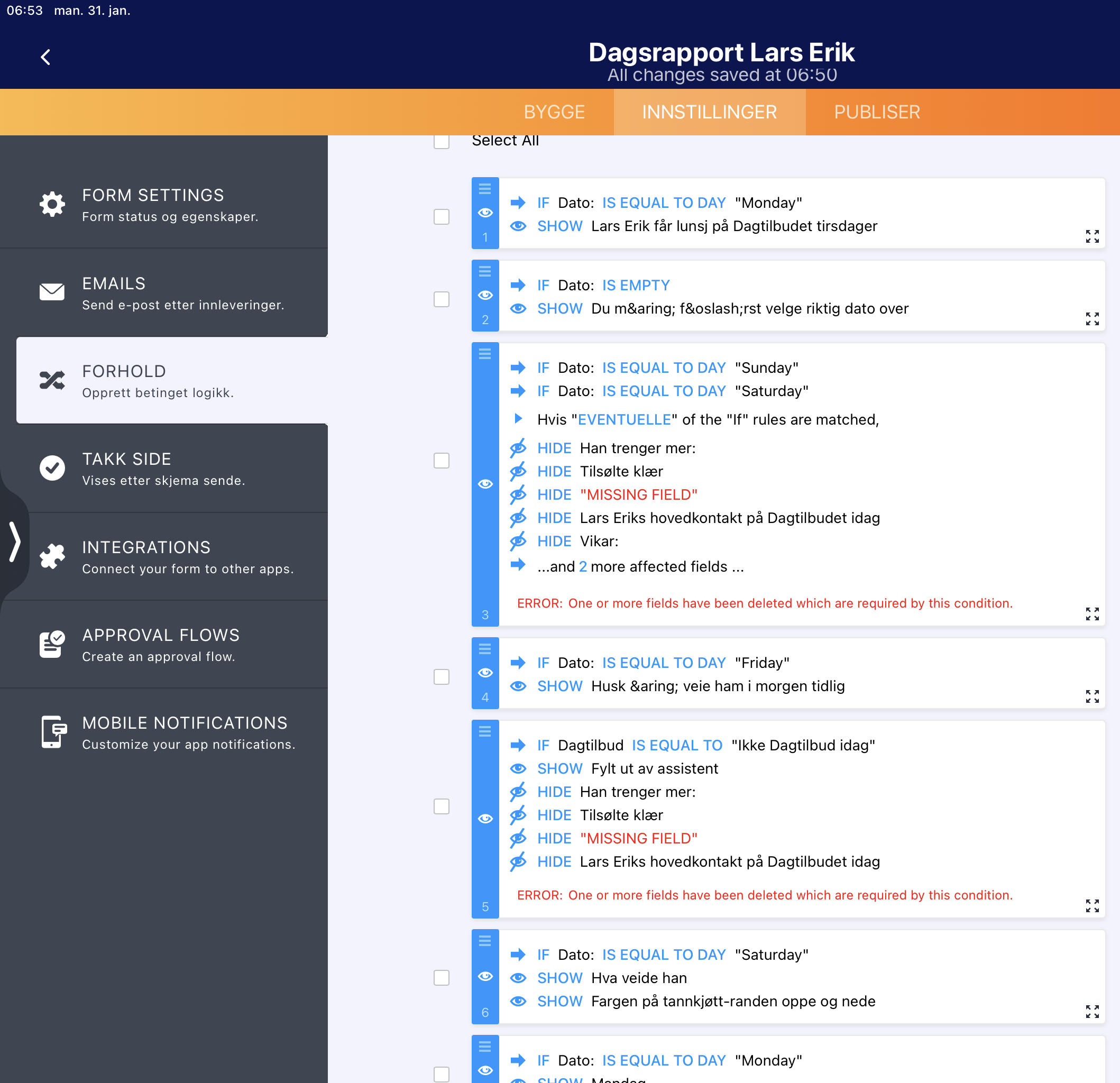
Task: Open Emails envelope section
Action: 52,292
